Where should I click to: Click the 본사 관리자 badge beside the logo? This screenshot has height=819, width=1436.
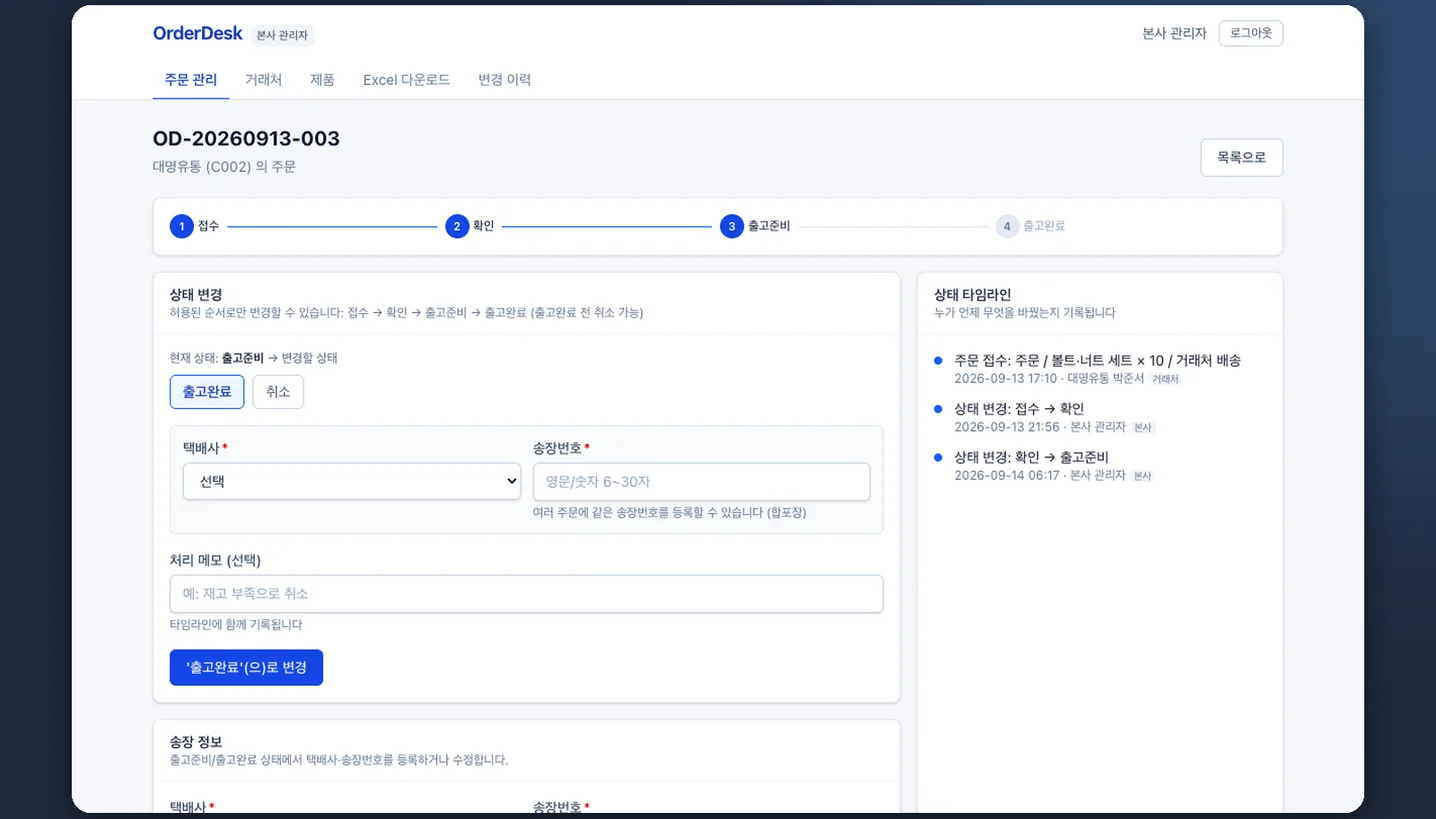(282, 35)
